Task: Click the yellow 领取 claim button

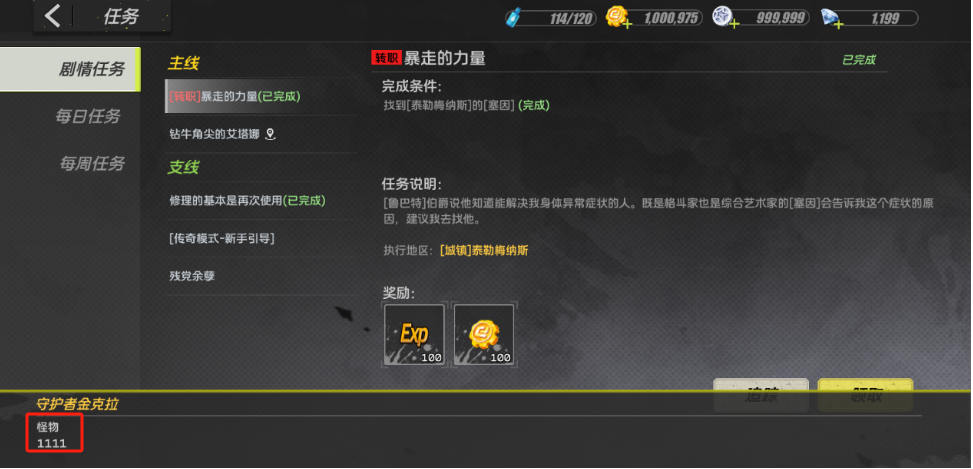Action: (866, 395)
